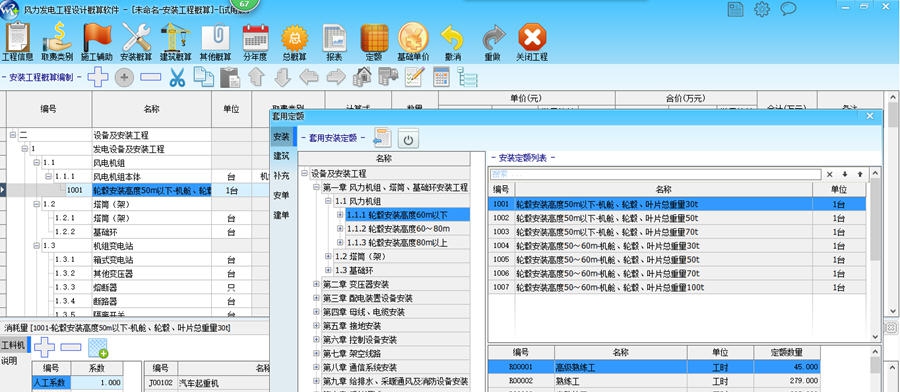Open 建筑概算 crane icon
Viewport: 900px width, 392px height.
(x=176, y=41)
